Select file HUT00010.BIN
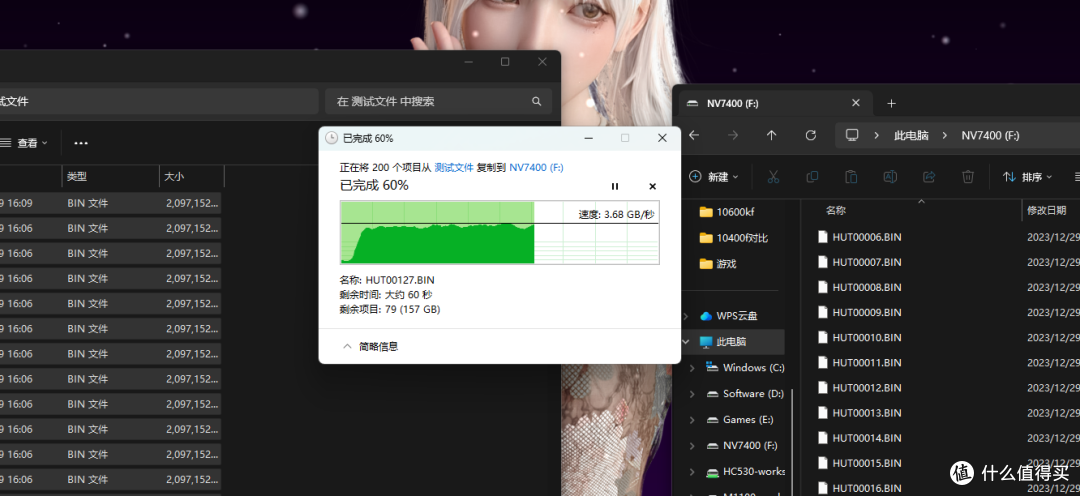 point(860,338)
